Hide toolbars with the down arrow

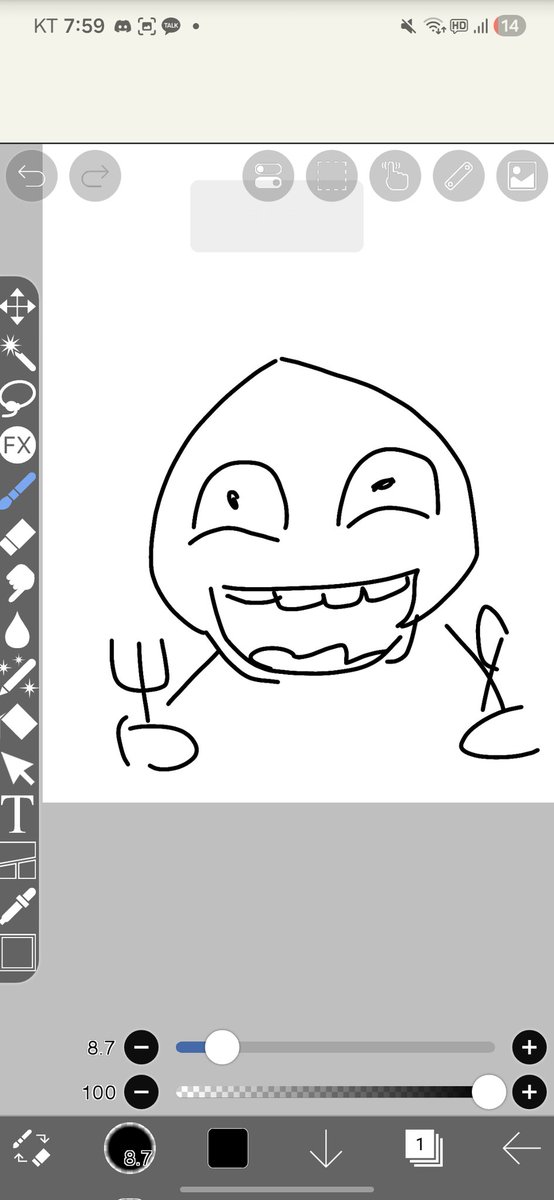coord(326,1149)
